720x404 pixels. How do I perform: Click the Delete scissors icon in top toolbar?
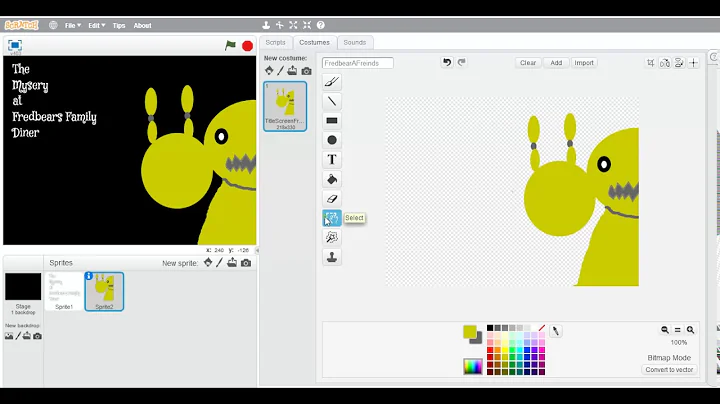click(280, 25)
